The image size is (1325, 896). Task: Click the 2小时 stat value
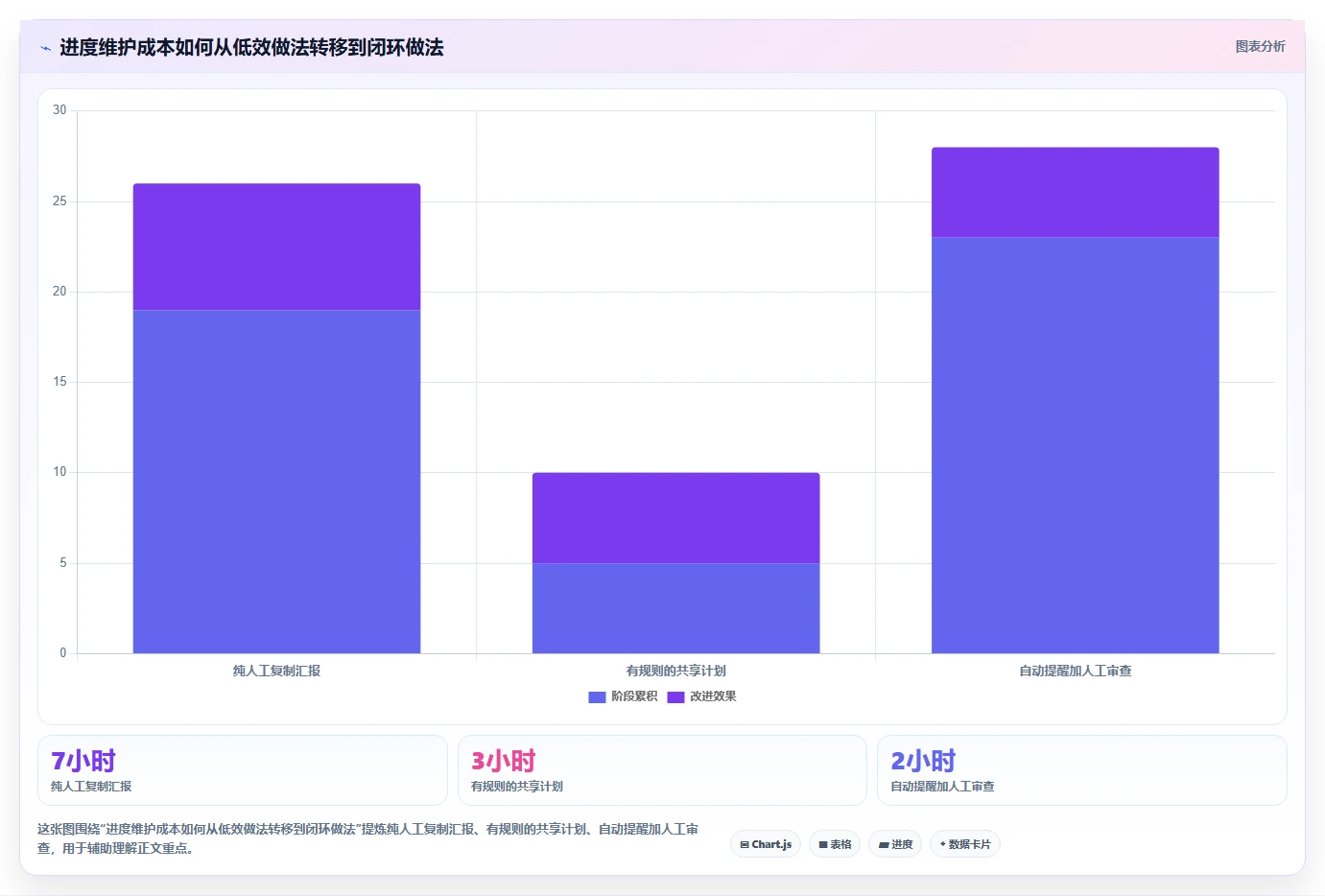pos(923,761)
